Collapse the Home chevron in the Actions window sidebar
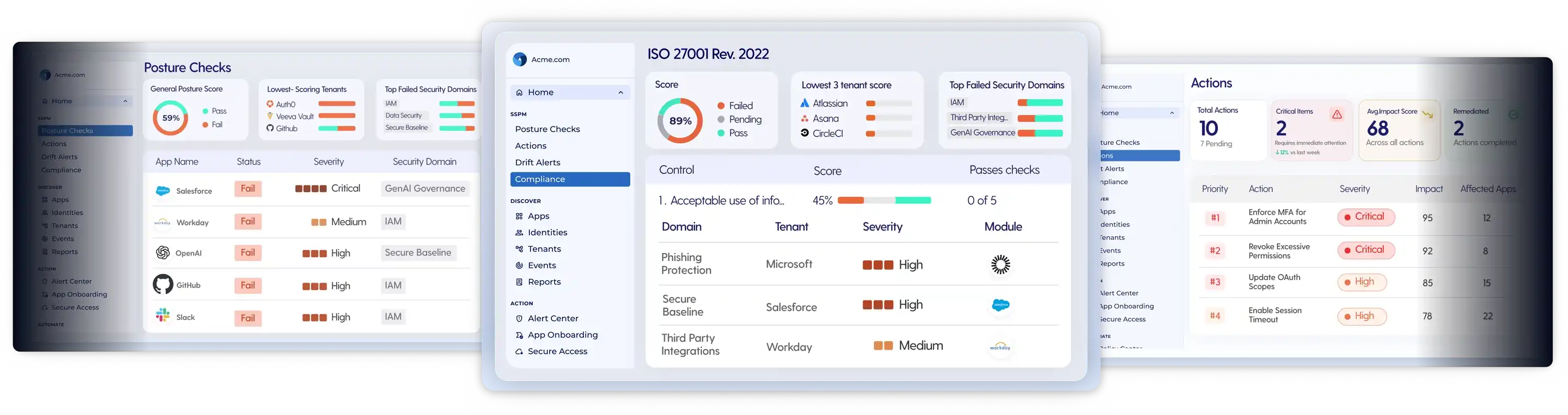The image size is (1568, 415). 1172,113
